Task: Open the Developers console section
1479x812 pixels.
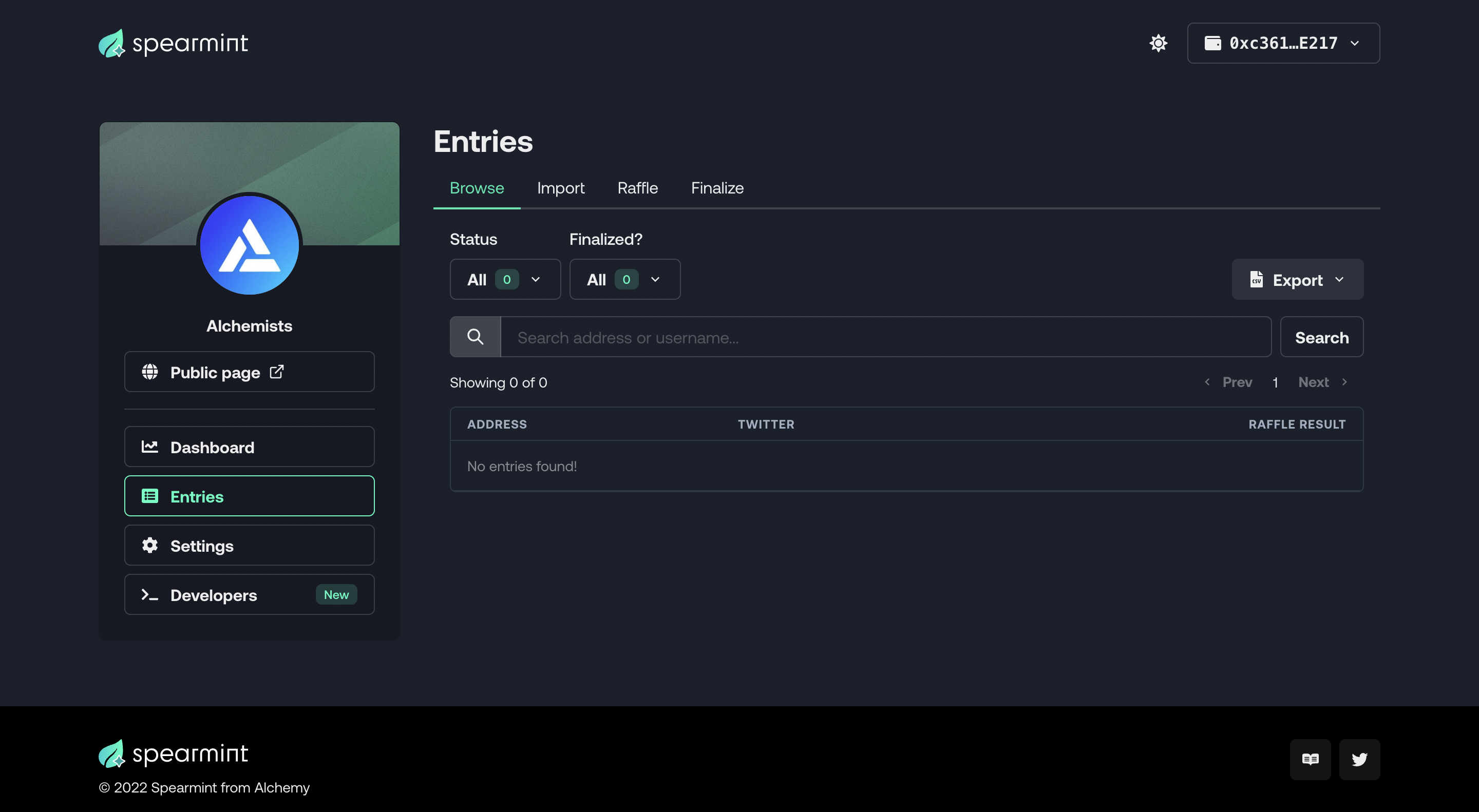Action: click(x=249, y=594)
